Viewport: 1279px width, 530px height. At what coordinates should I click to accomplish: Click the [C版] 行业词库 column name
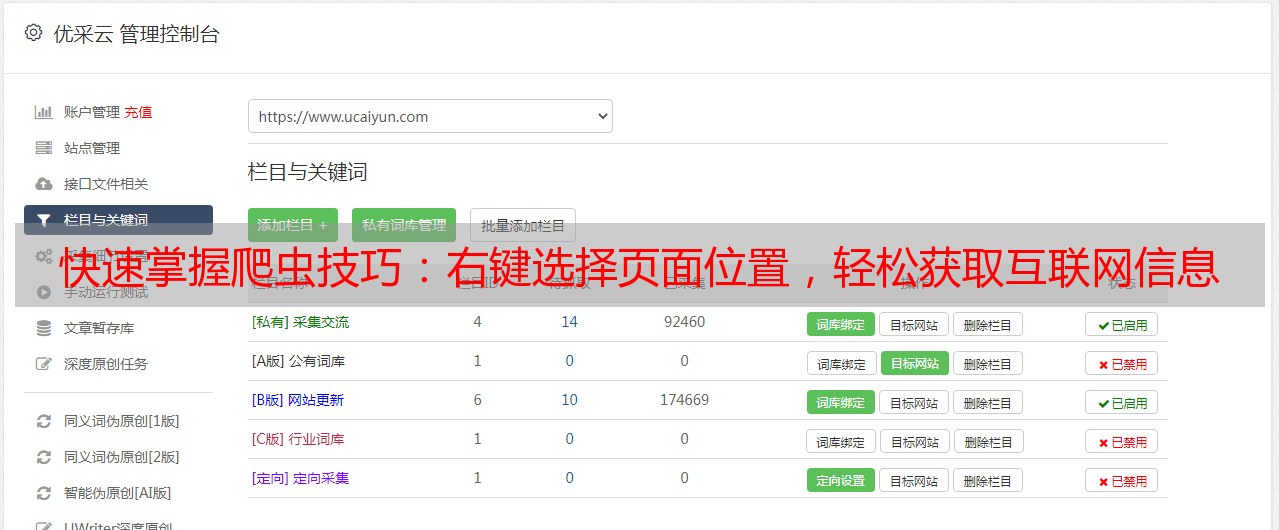[298, 439]
